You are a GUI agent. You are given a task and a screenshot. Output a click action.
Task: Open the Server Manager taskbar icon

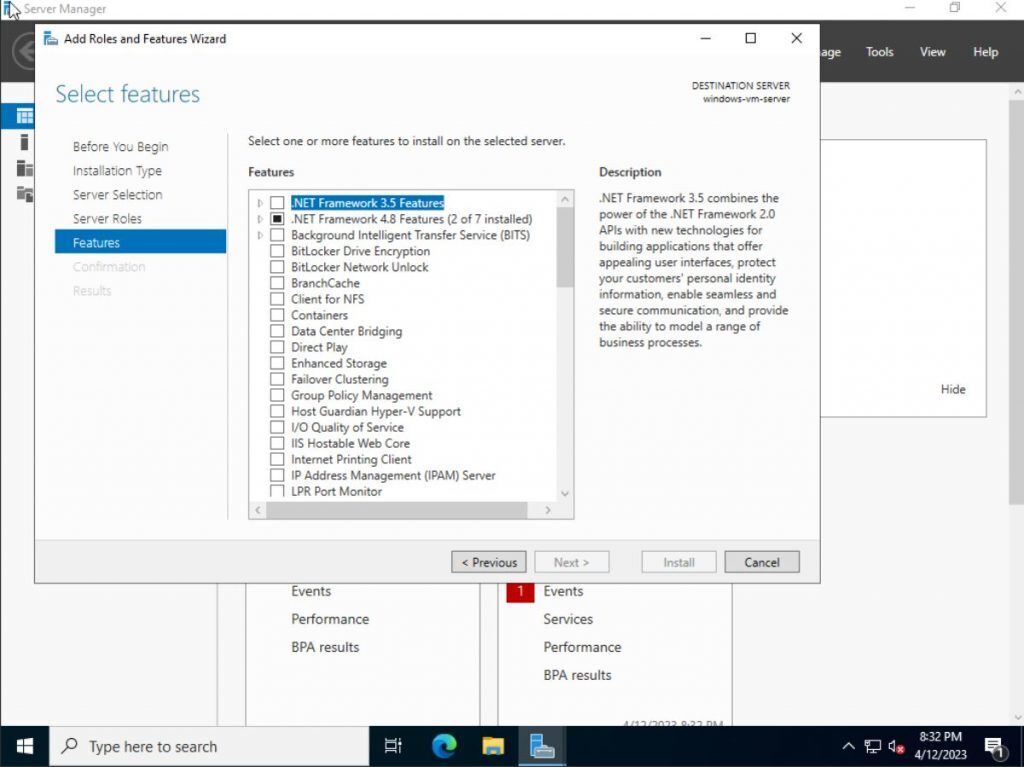click(541, 745)
